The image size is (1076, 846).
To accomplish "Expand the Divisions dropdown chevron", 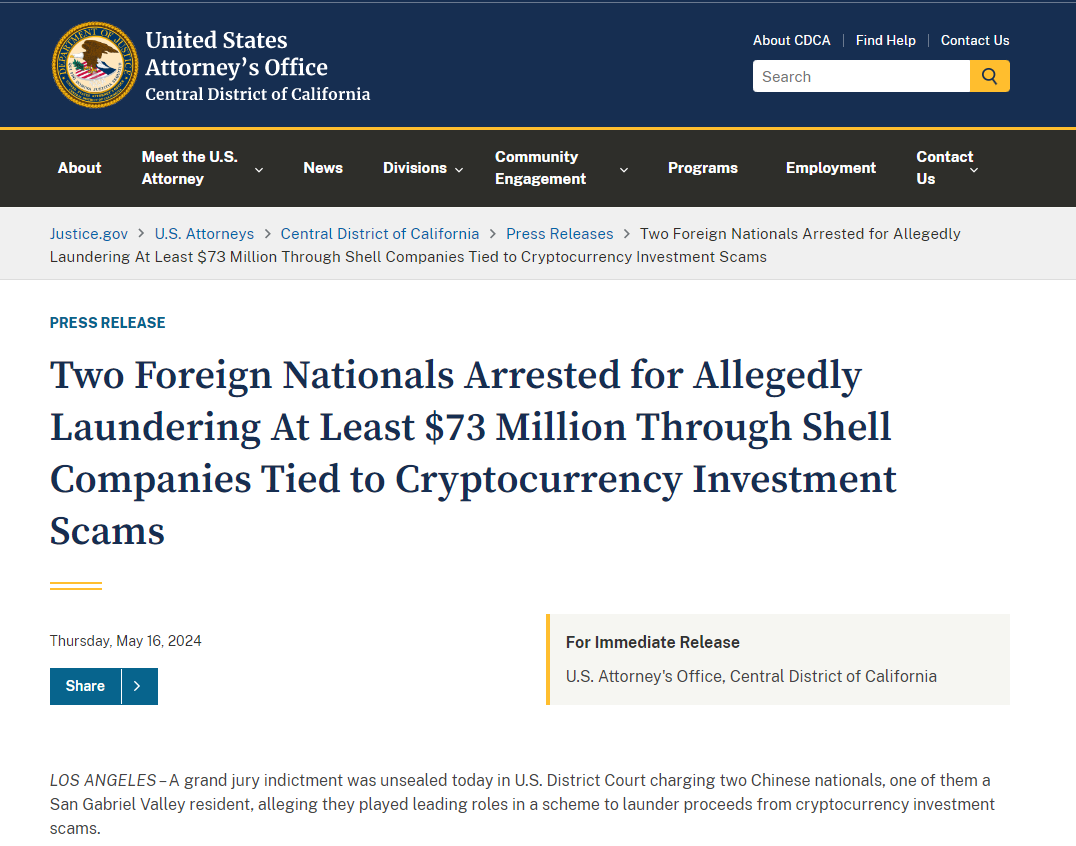I will coord(459,169).
